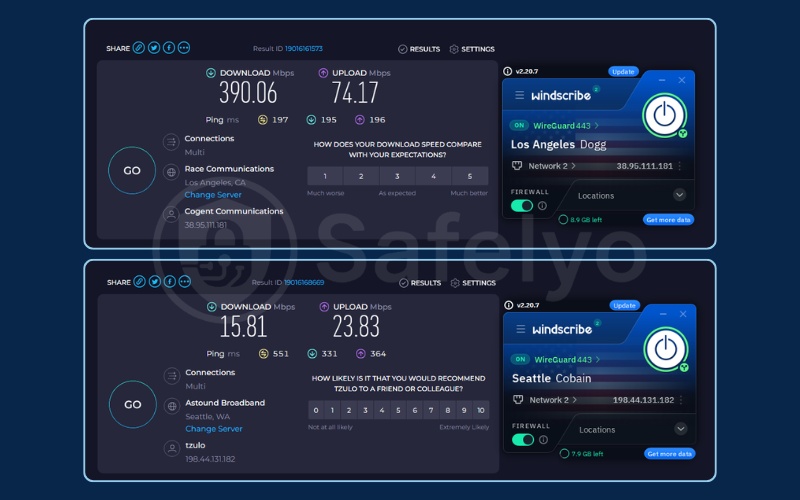Click Get more data beside 7.9 GB left
This screenshot has height=500, width=800.
pos(669,454)
